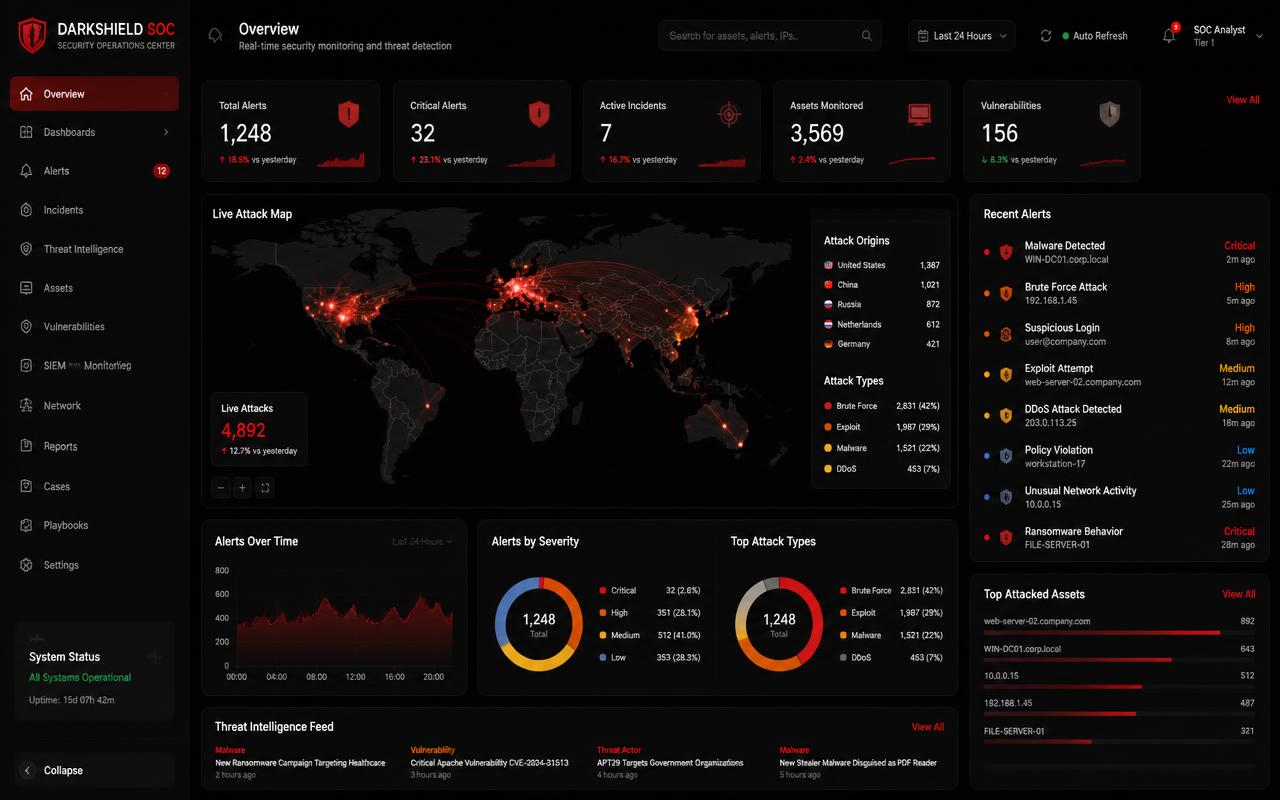
Task: Click the Total Alerts shield icon
Action: point(348,114)
